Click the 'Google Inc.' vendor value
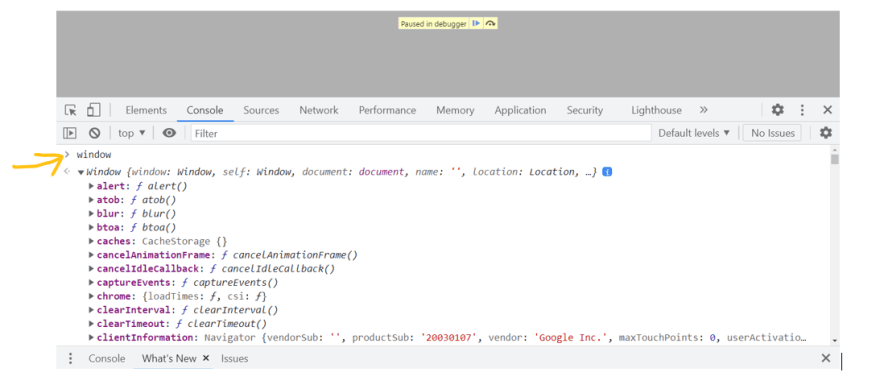The image size is (880, 389). click(x=572, y=337)
